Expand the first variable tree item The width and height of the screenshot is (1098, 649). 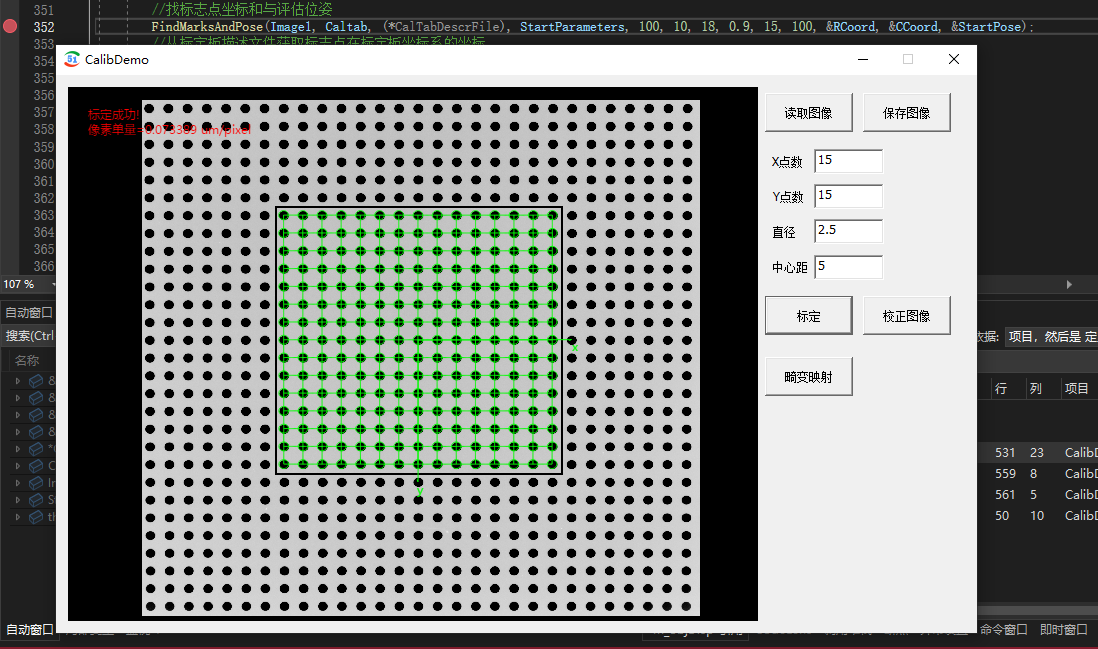point(18,381)
